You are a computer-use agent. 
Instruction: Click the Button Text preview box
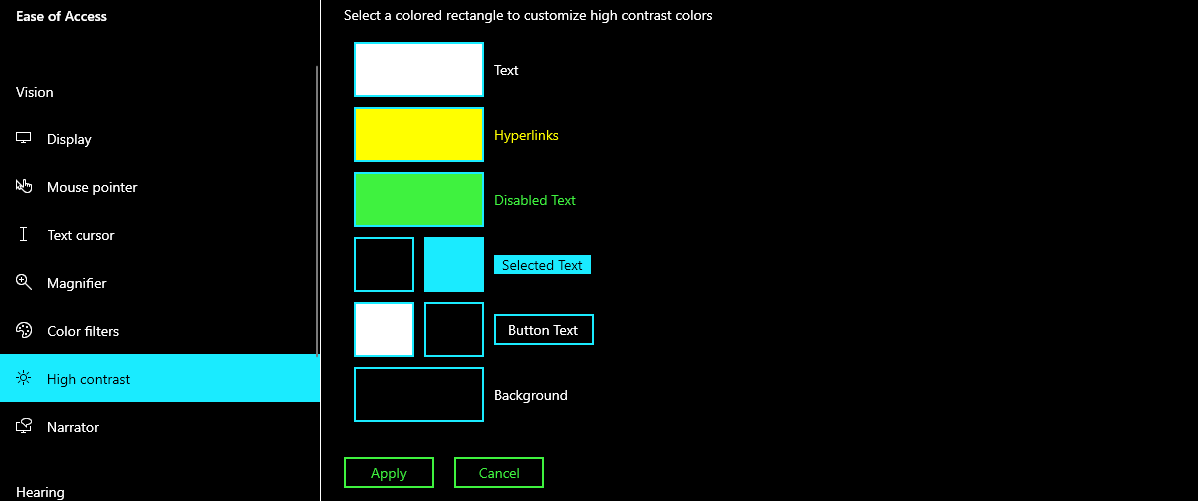pyautogui.click(x=544, y=329)
